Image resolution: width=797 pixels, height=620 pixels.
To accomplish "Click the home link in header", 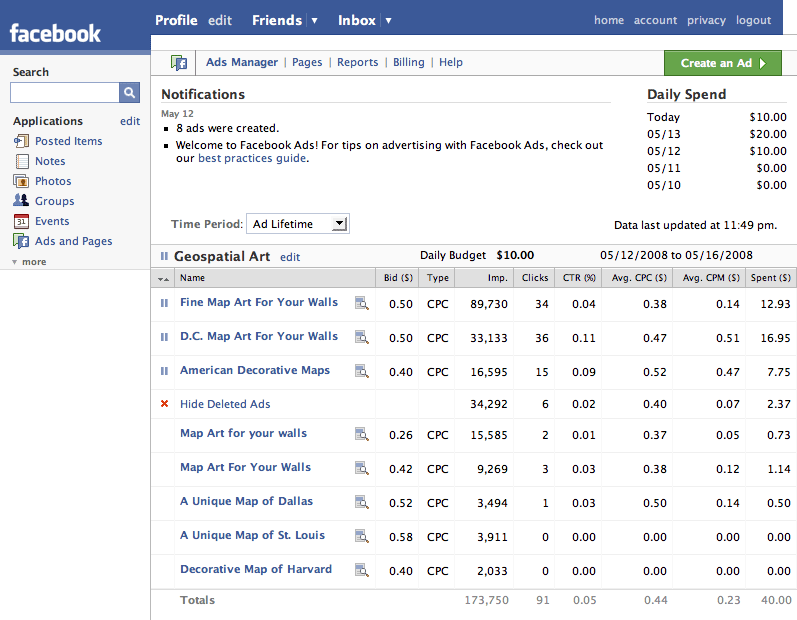I will [x=609, y=20].
